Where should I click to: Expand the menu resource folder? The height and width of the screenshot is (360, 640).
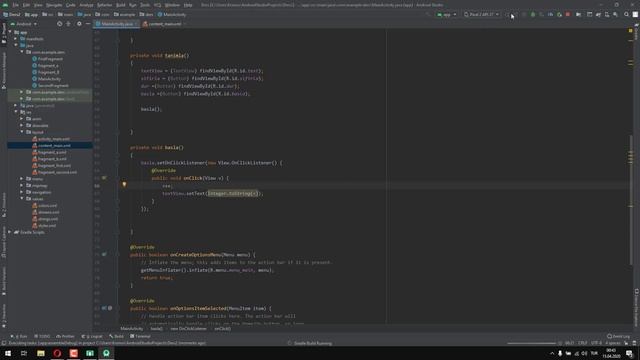(x=22, y=179)
